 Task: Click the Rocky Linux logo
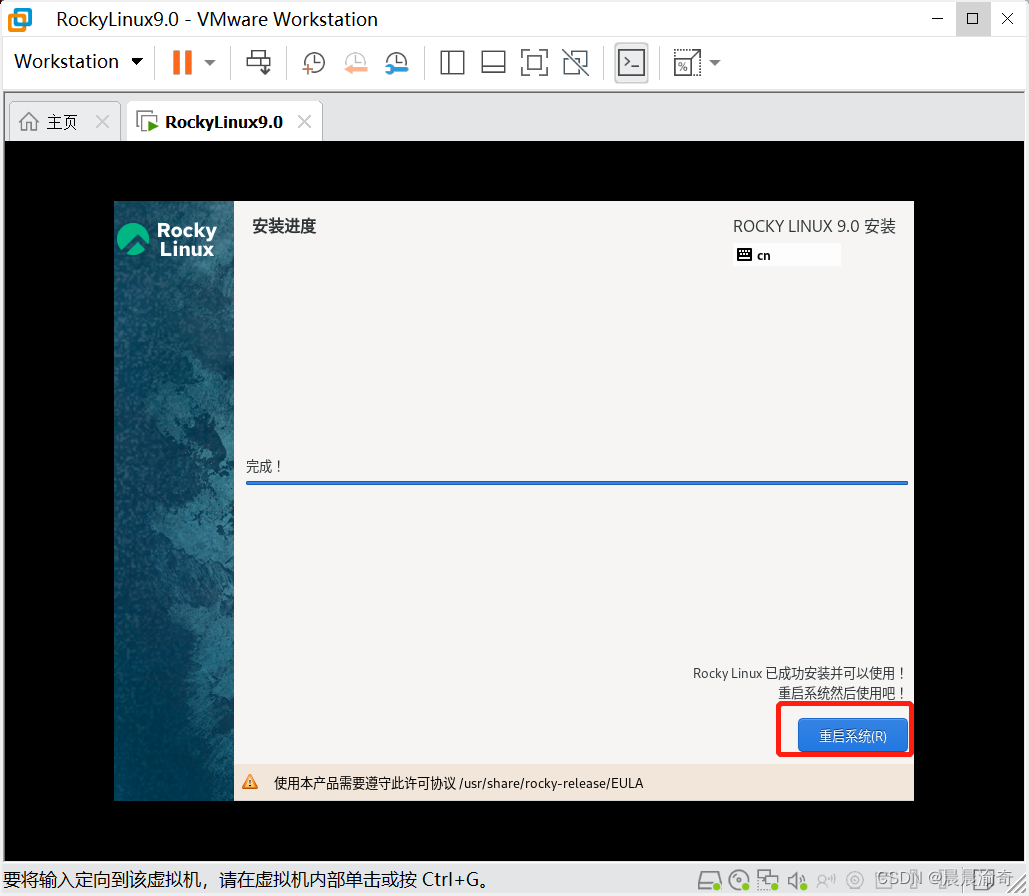167,239
